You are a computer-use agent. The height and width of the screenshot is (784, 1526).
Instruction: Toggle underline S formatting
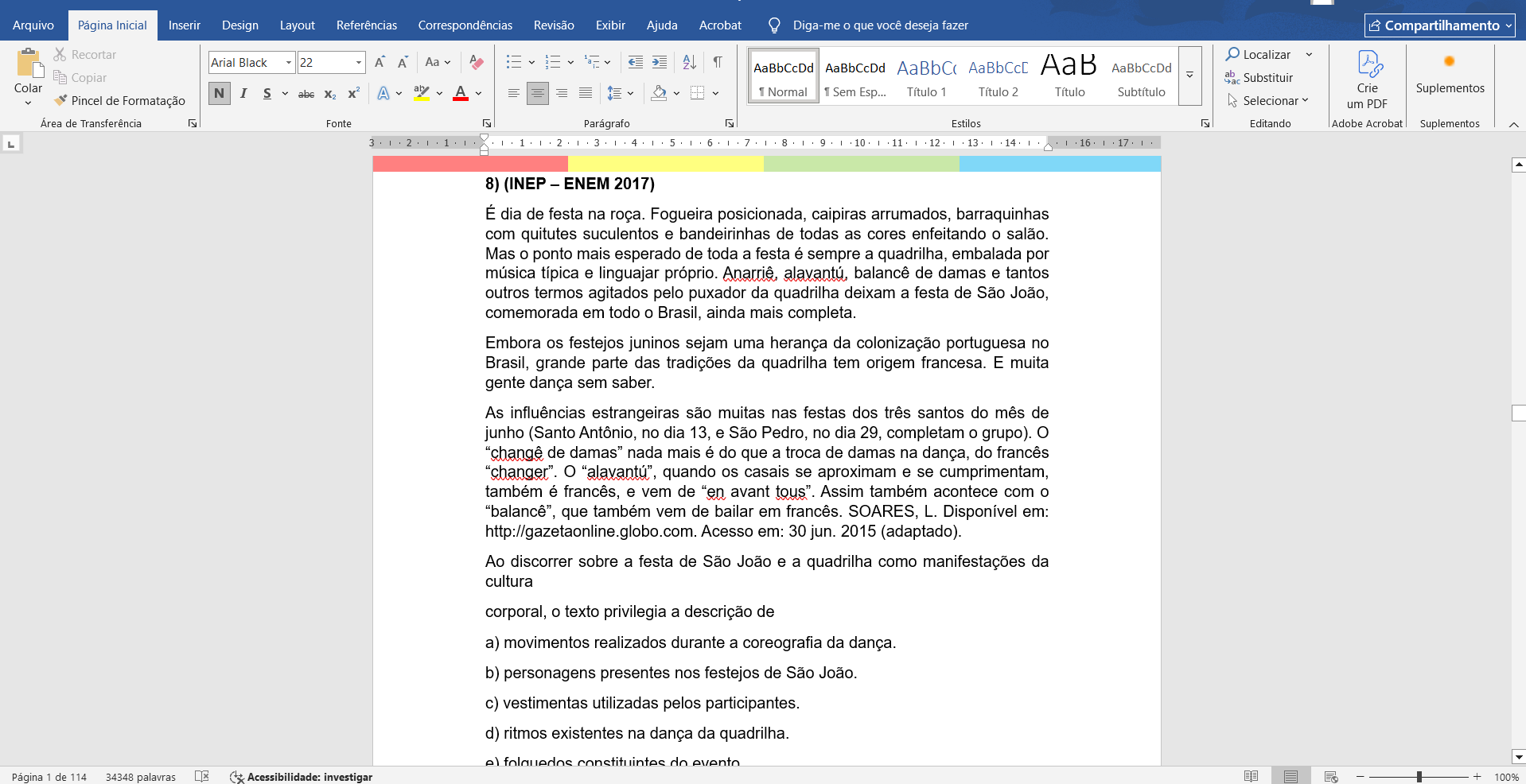[267, 93]
